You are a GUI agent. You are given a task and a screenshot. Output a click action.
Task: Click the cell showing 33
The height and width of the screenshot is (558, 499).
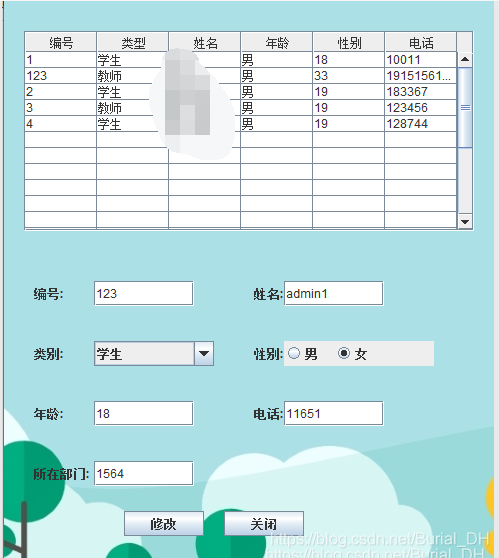tap(348, 76)
